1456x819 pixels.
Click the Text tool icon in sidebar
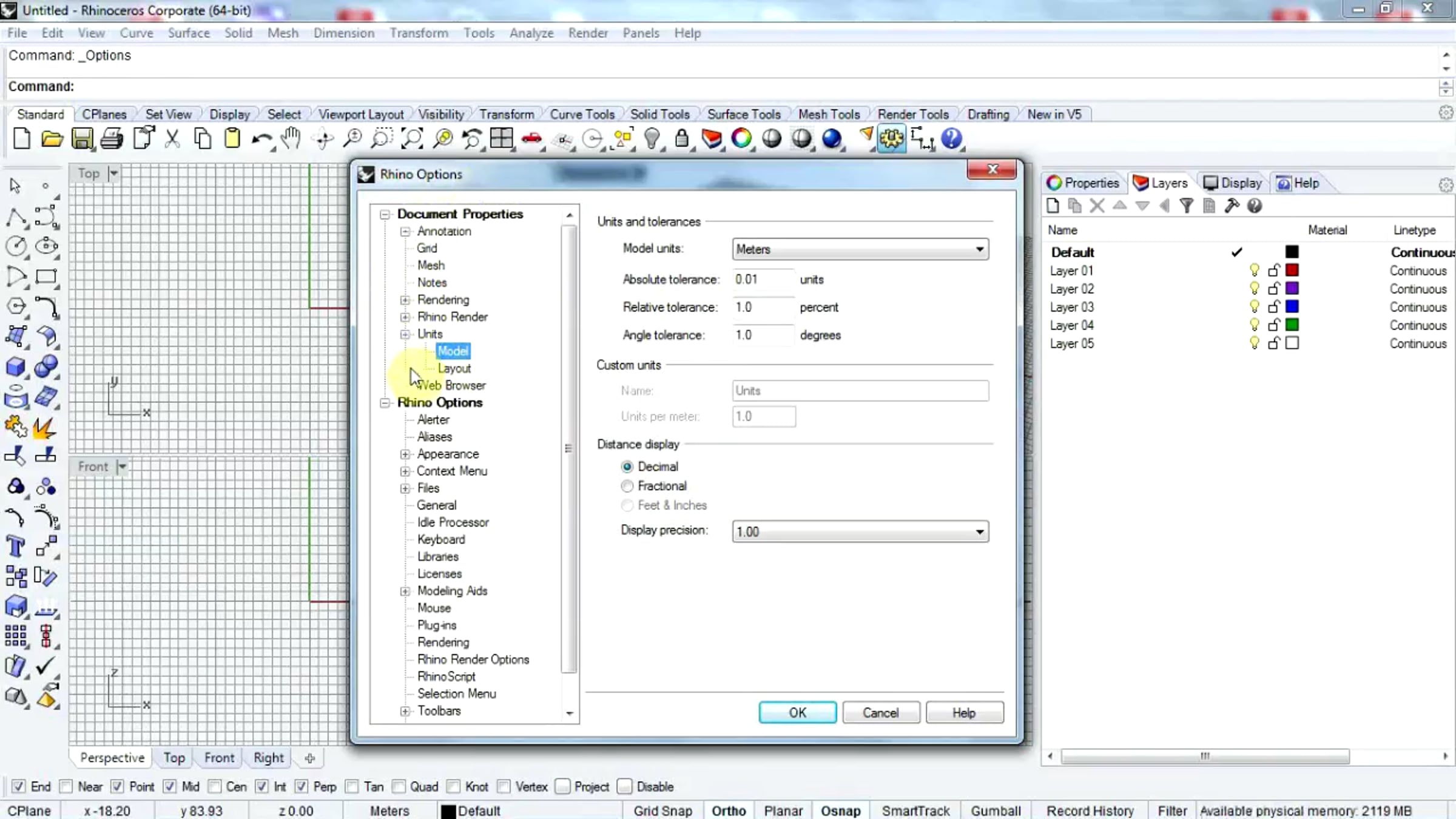click(x=16, y=546)
